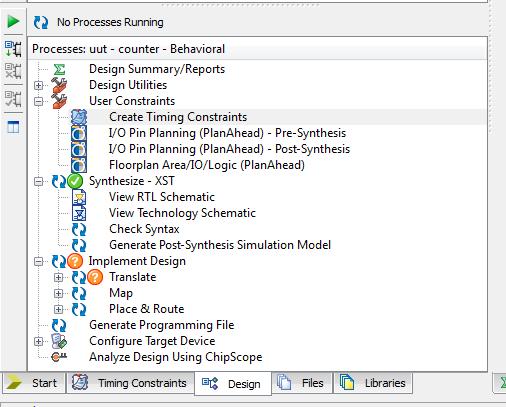The height and width of the screenshot is (407, 506).
Task: Click the arrows icon beside Check Syntax
Action: 79,229
